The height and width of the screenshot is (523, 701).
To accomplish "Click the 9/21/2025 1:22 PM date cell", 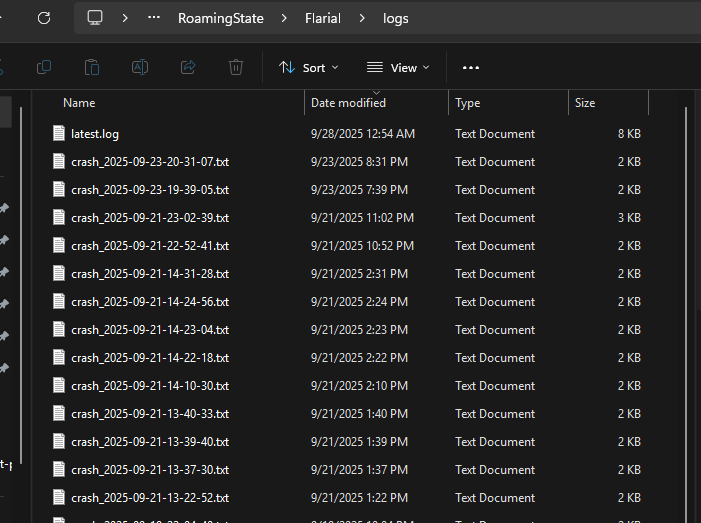I will (359, 498).
